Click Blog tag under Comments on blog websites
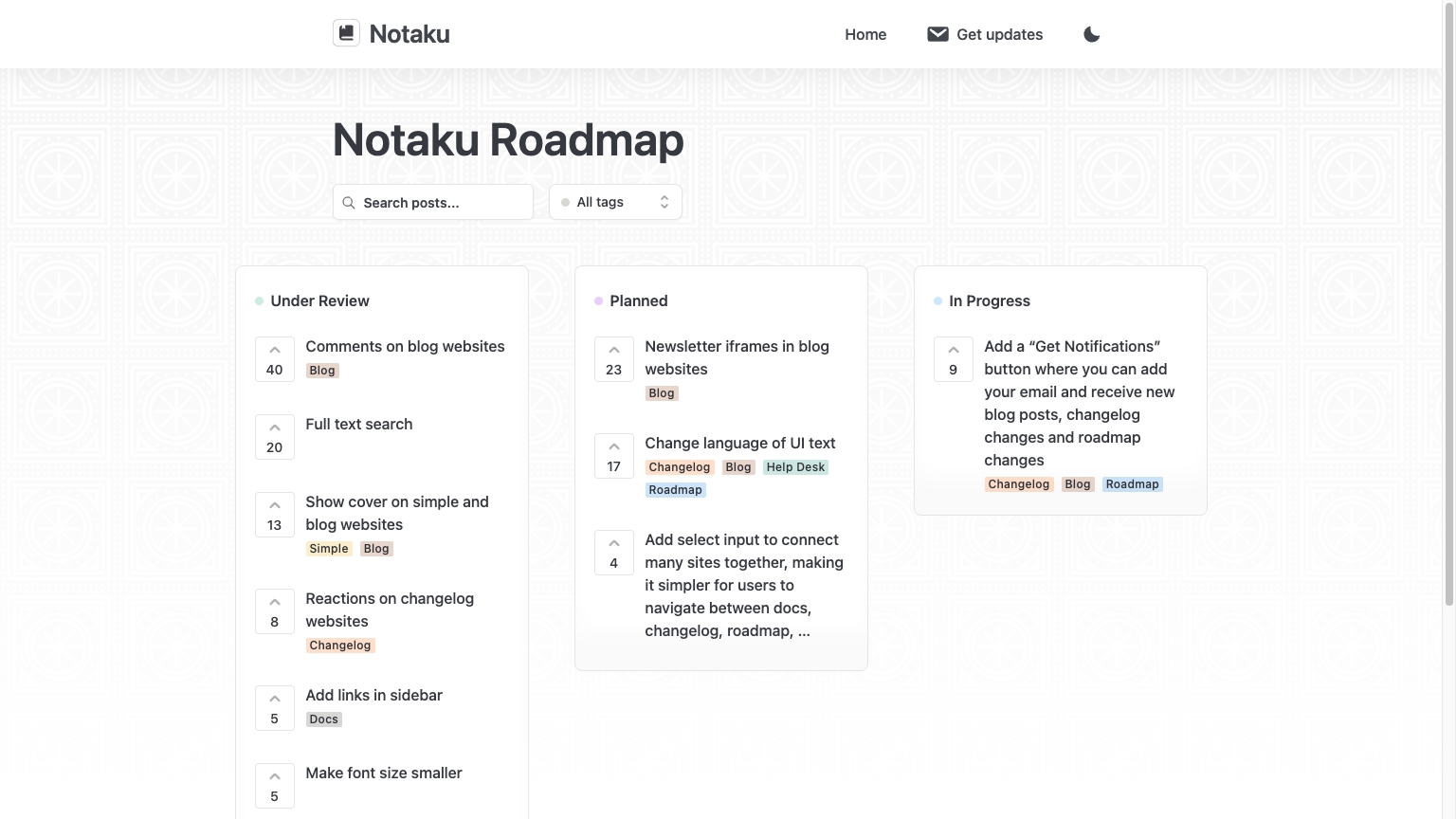 click(x=322, y=371)
